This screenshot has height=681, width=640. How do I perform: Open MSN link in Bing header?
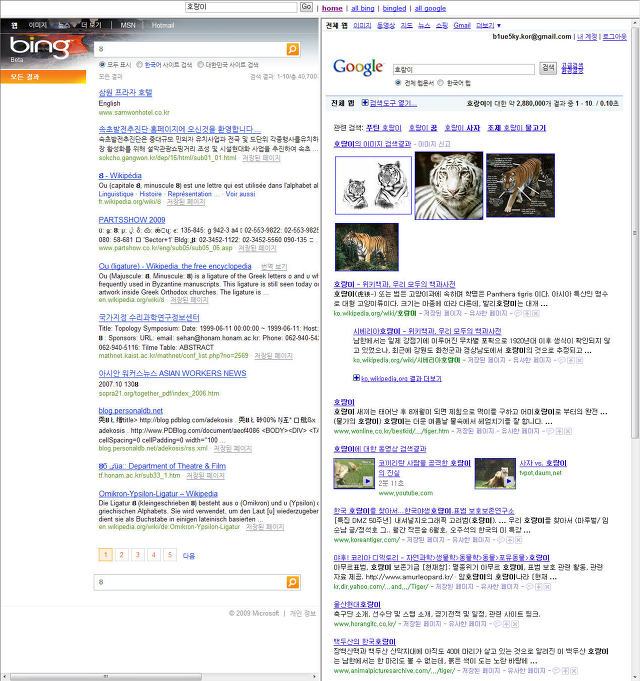128,25
